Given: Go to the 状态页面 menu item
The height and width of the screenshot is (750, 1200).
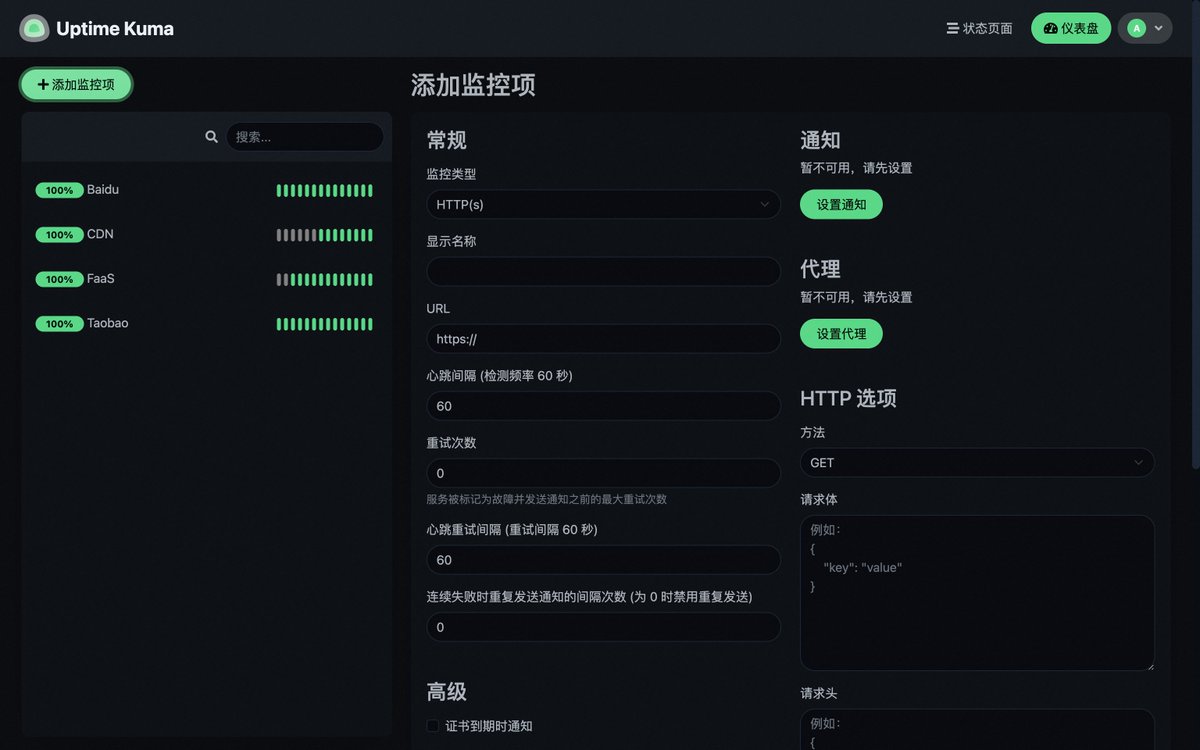Looking at the screenshot, I should click(x=979, y=28).
